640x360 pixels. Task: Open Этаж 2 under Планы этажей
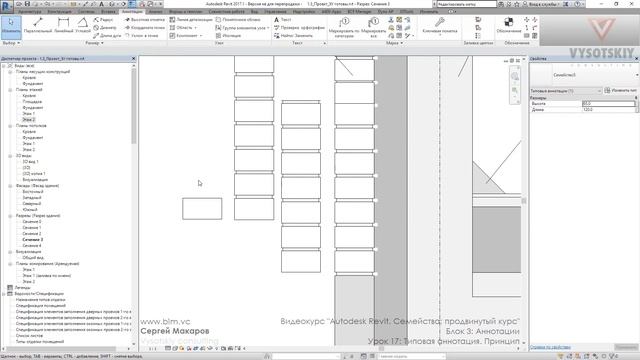click(x=29, y=120)
